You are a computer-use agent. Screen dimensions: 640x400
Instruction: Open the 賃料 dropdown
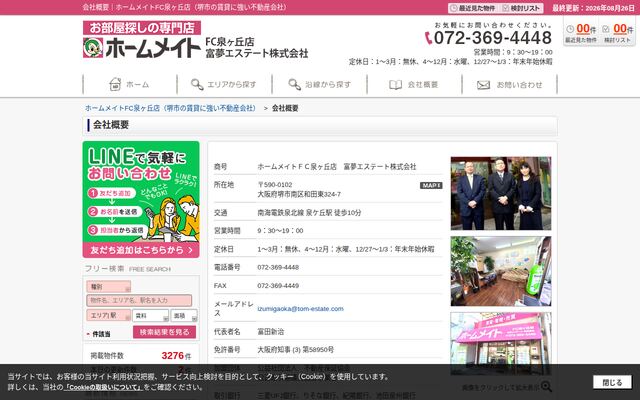(x=150, y=315)
